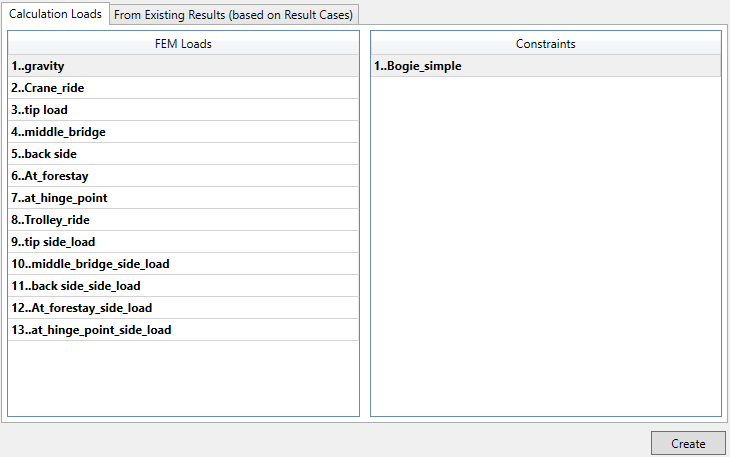Select the 12..At_forestay_side_load row
Image resolution: width=730 pixels, height=457 pixels.
tap(82, 308)
